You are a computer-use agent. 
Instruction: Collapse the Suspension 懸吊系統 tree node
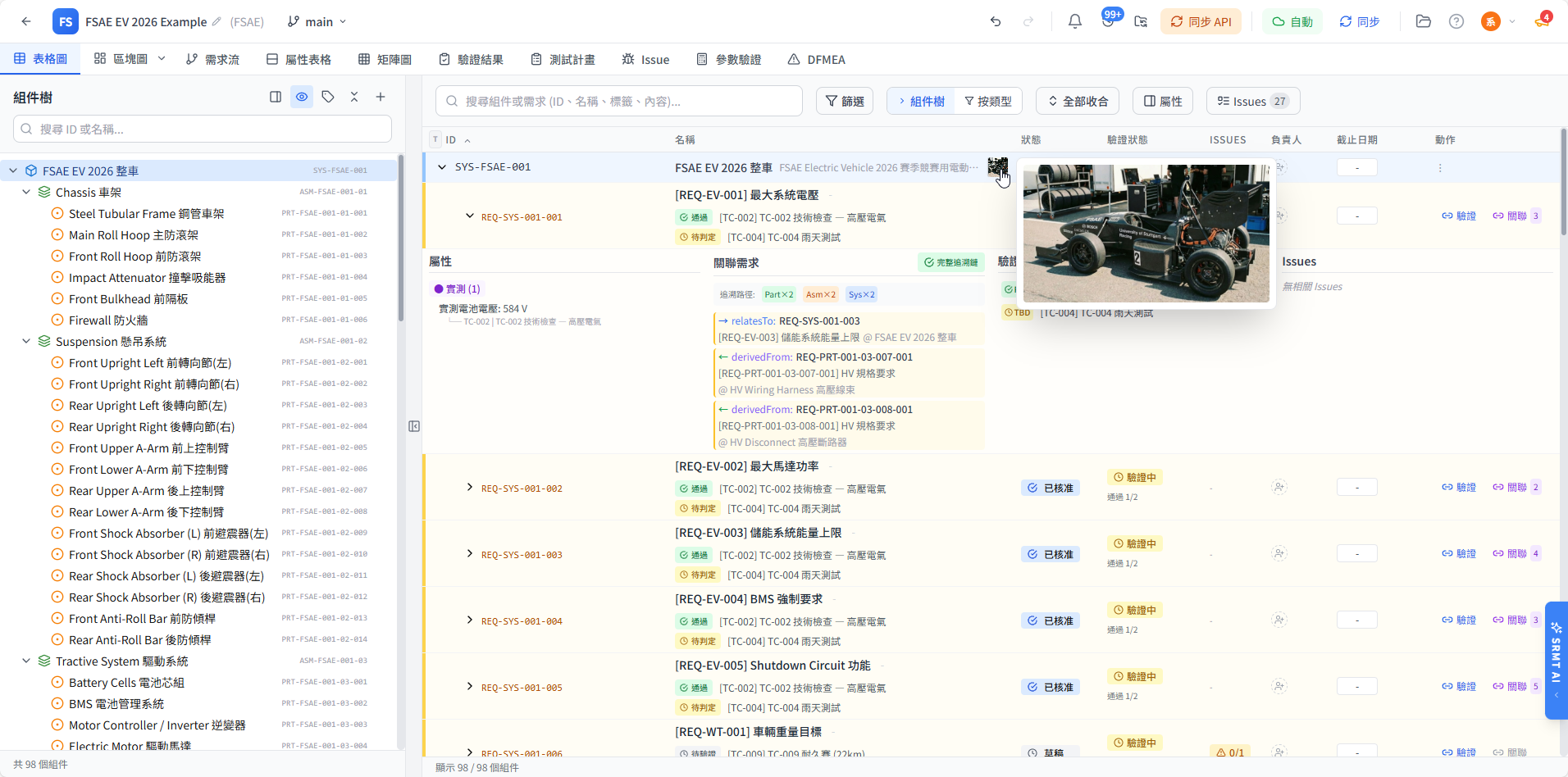(x=26, y=341)
